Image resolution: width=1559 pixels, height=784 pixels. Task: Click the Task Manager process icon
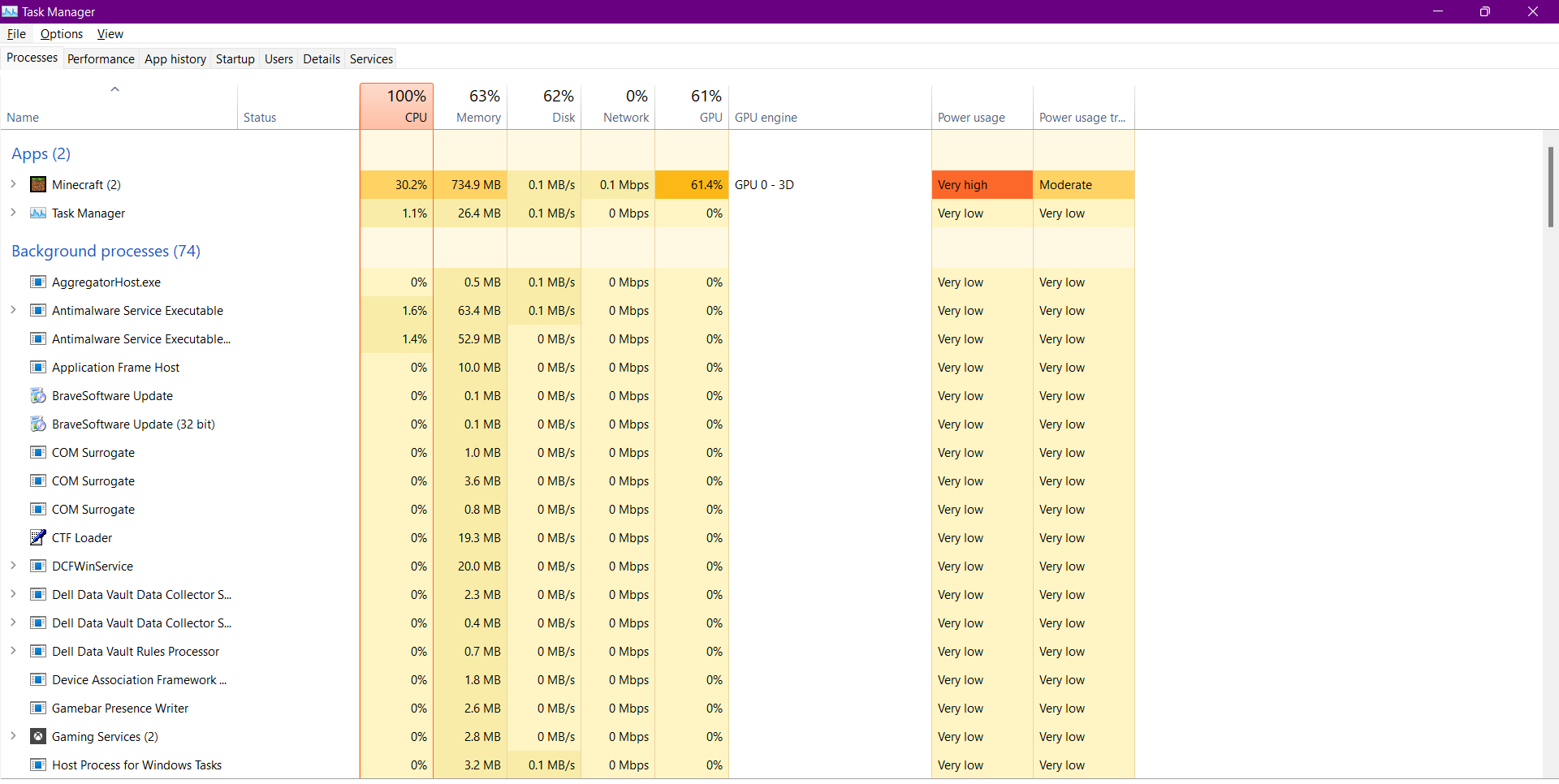click(x=38, y=213)
